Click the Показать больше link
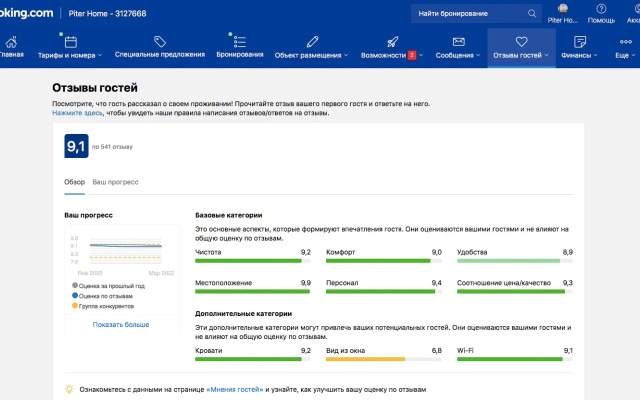640x400 pixels. (x=121, y=324)
